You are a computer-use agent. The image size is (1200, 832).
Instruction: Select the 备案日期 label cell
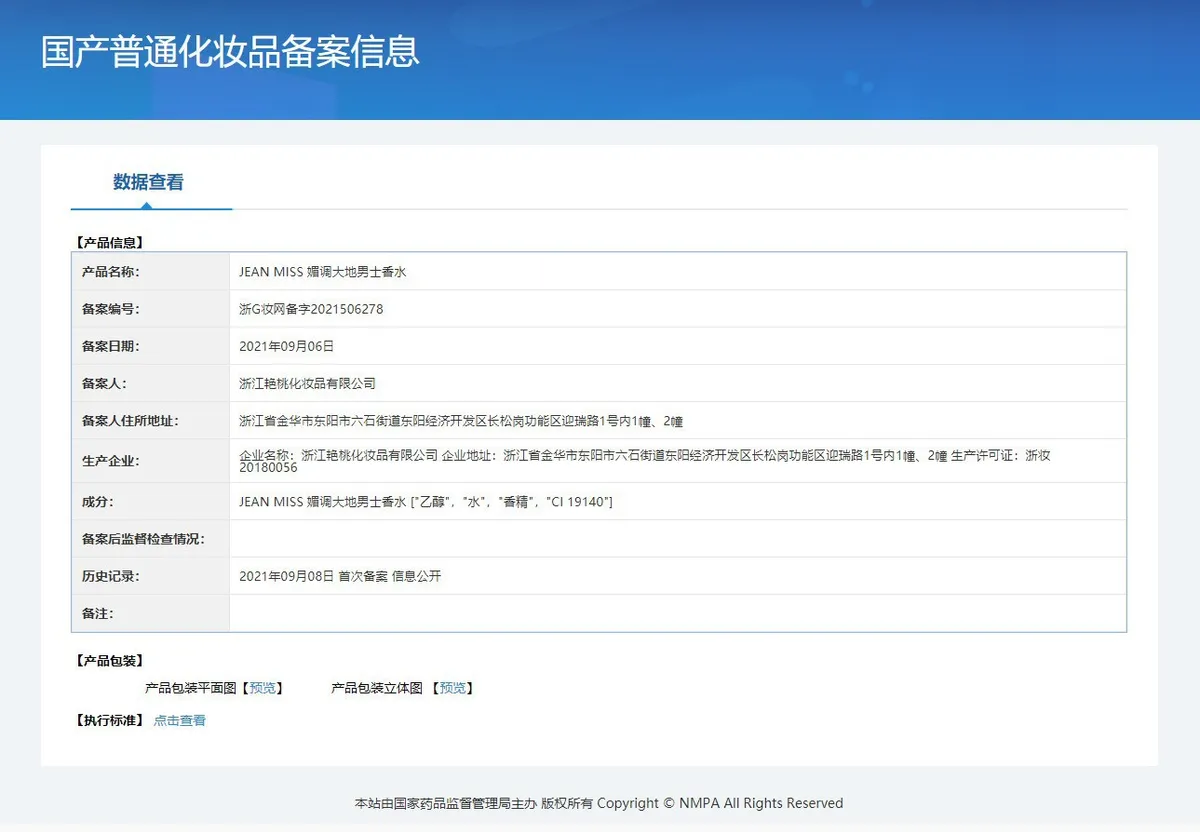pyautogui.click(x=151, y=346)
